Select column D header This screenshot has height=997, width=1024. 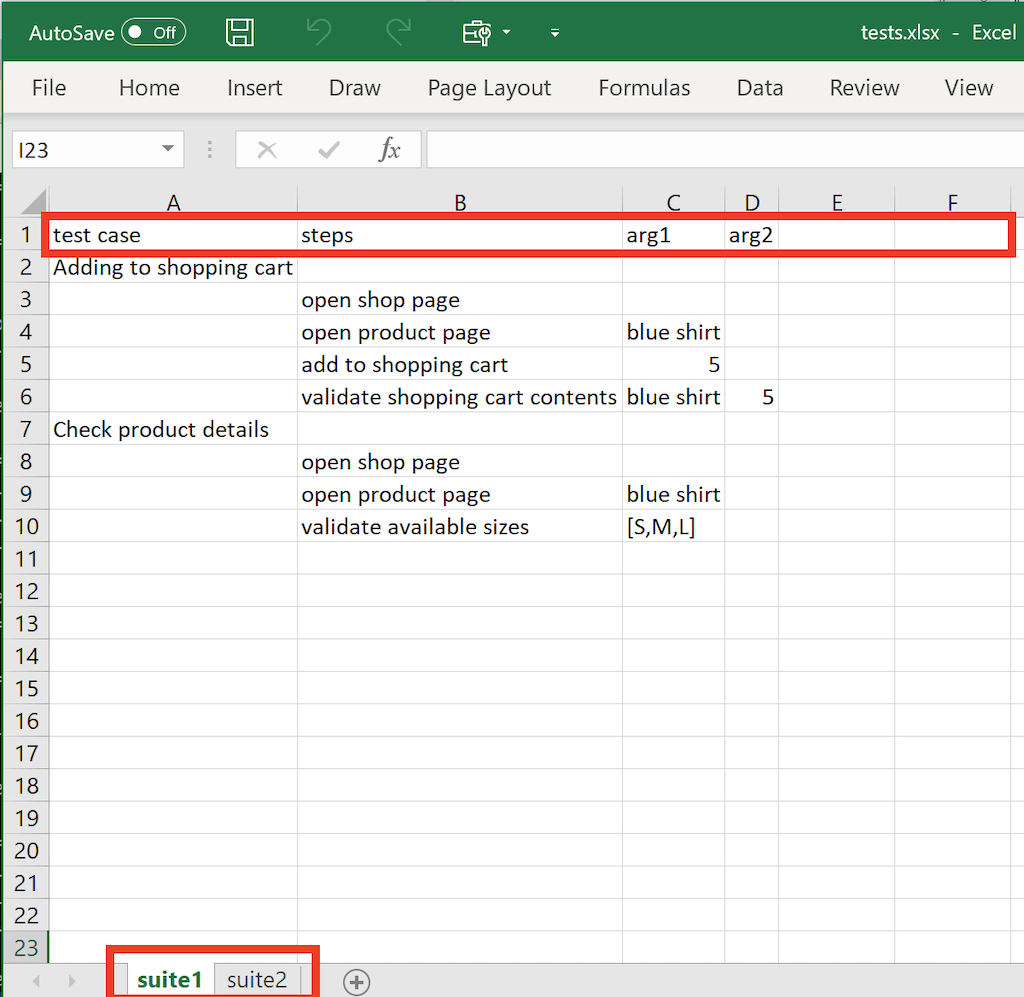[x=752, y=202]
